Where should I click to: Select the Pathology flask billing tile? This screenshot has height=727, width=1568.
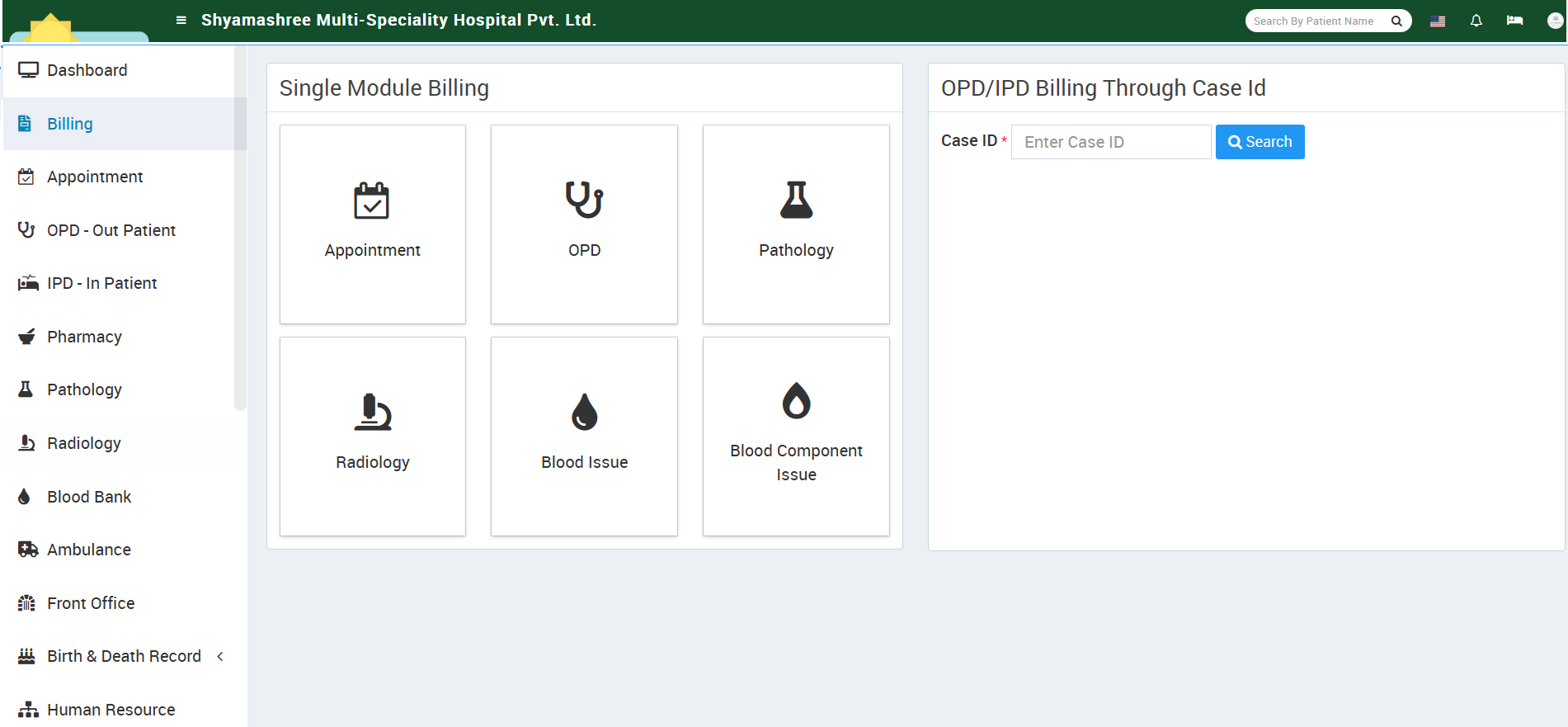pyautogui.click(x=796, y=224)
